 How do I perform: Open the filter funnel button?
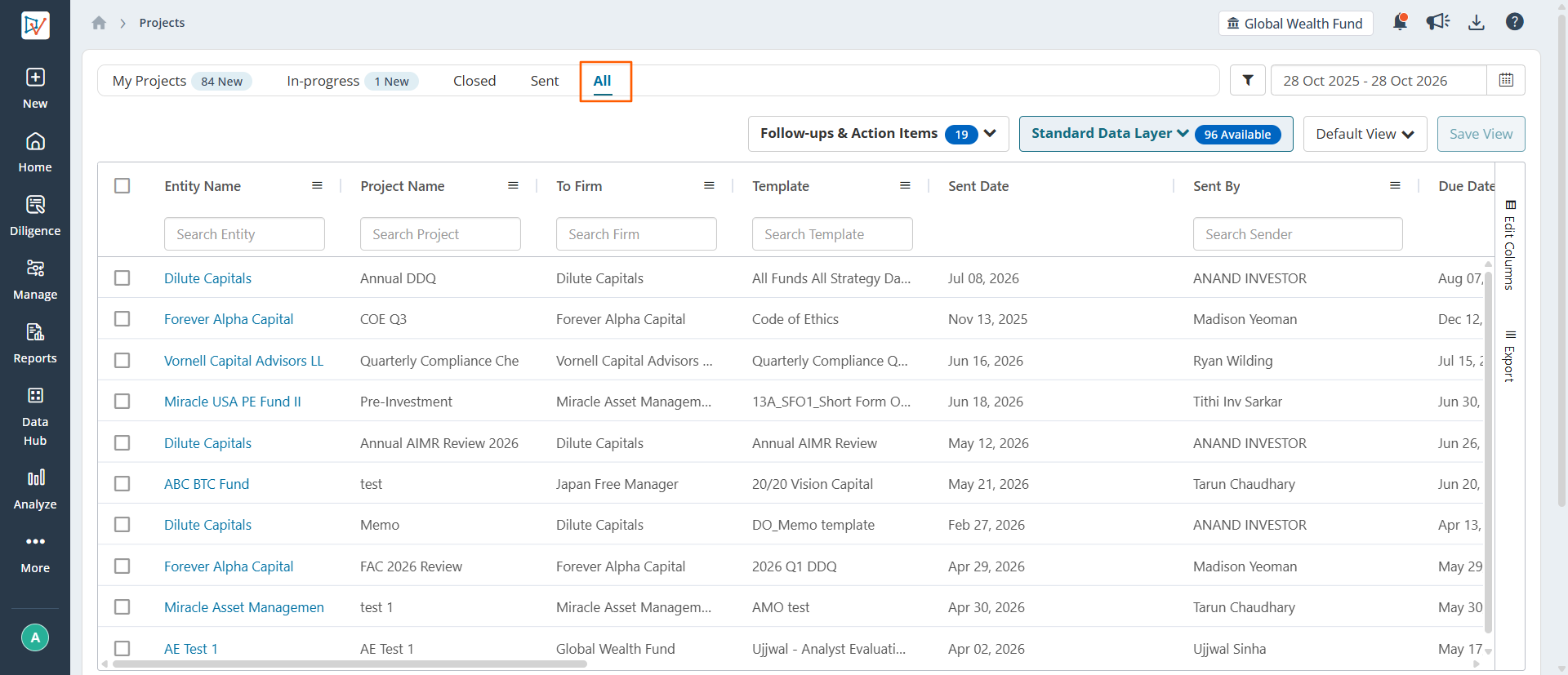(1248, 80)
